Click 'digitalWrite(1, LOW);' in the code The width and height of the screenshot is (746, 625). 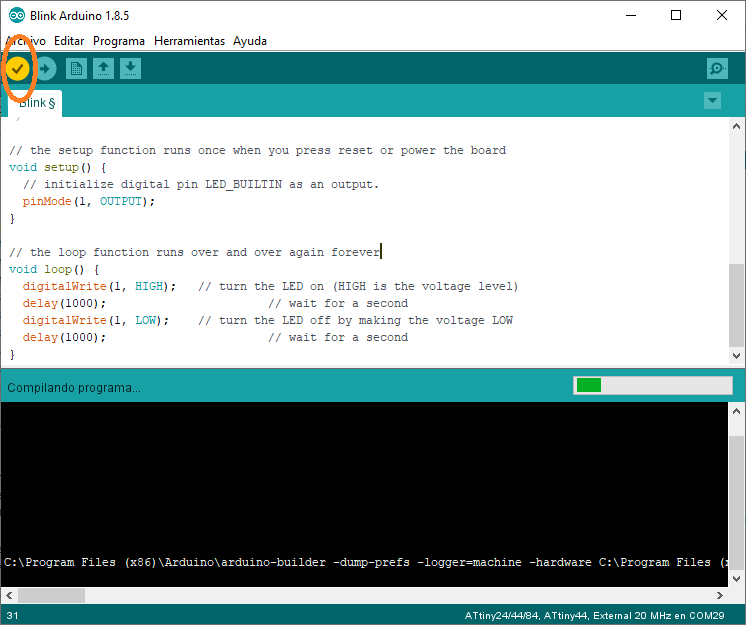[x=96, y=321]
